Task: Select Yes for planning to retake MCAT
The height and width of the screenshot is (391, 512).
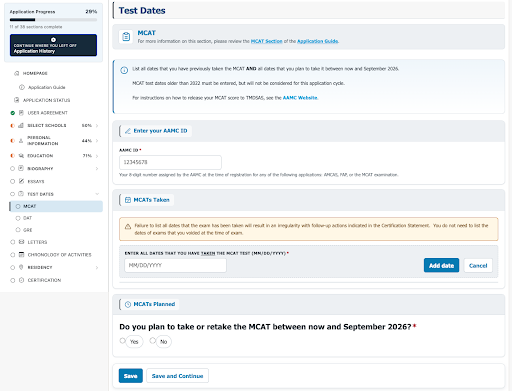Action: pyautogui.click(x=123, y=340)
